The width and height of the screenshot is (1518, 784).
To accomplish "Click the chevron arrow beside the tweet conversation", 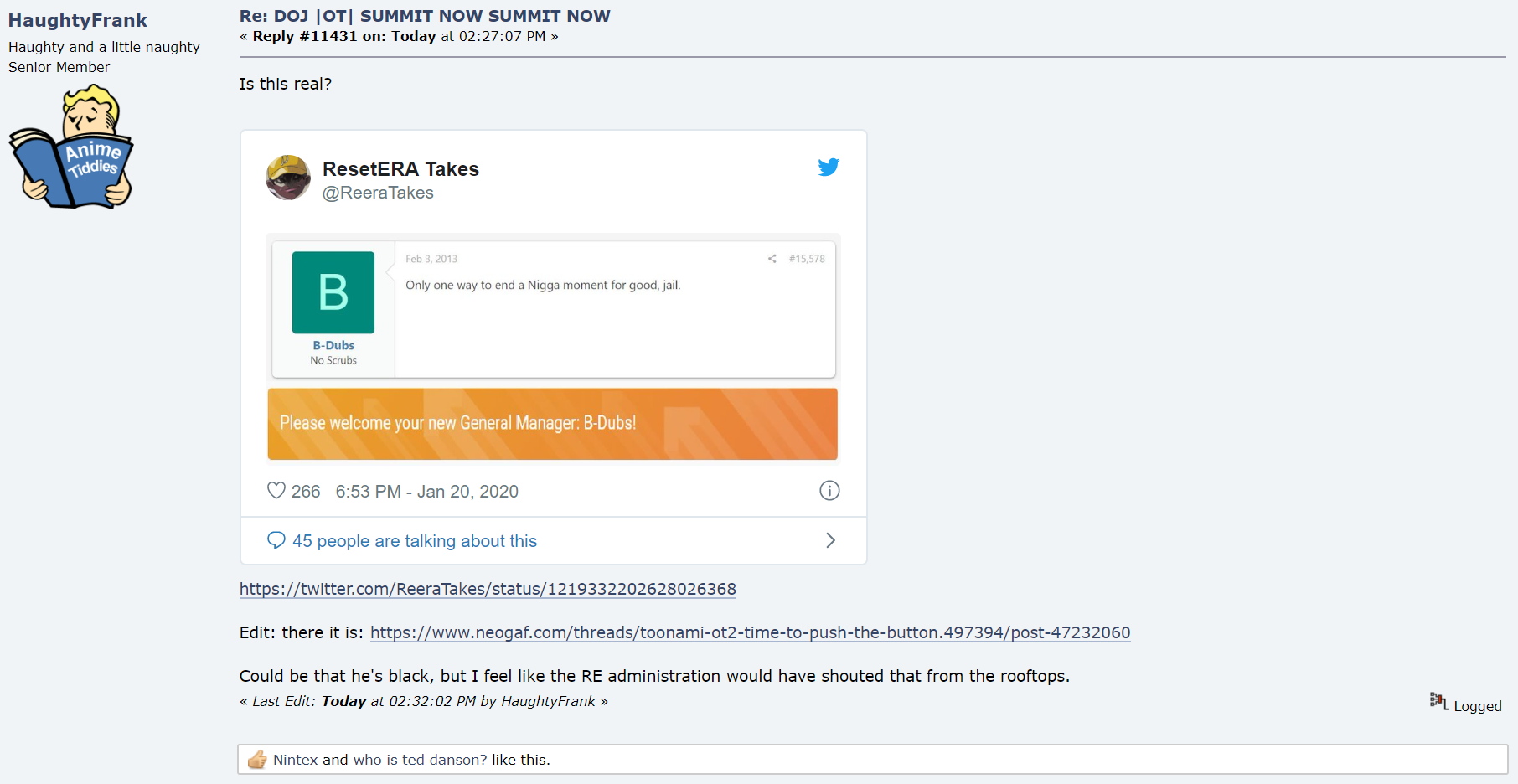I will click(830, 540).
